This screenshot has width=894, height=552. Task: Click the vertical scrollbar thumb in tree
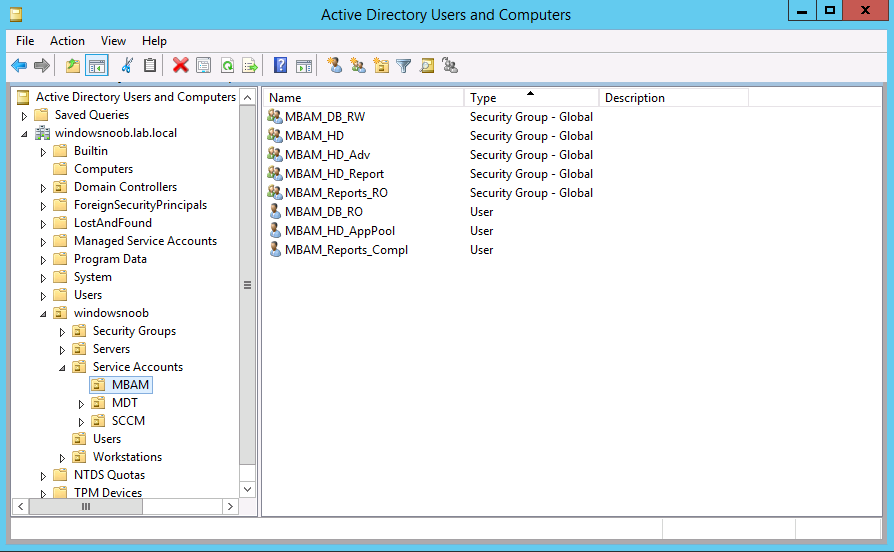click(x=247, y=285)
